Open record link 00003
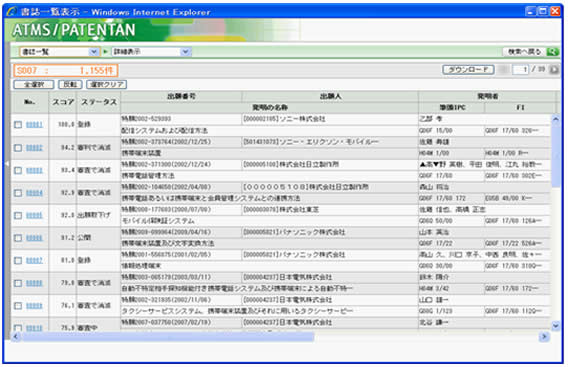This screenshot has height=367, width=568. (x=34, y=170)
